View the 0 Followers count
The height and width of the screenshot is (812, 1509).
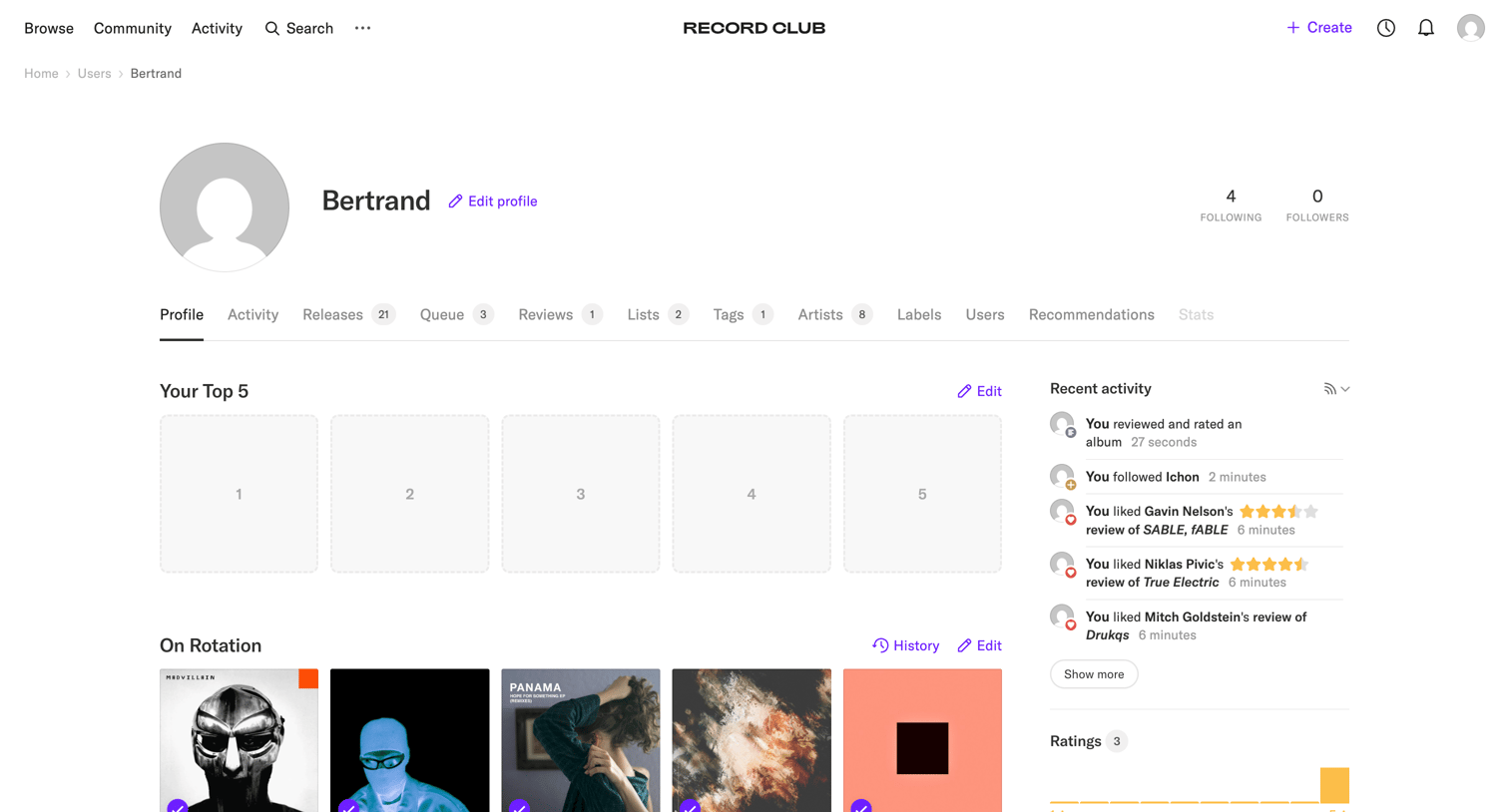click(1317, 204)
